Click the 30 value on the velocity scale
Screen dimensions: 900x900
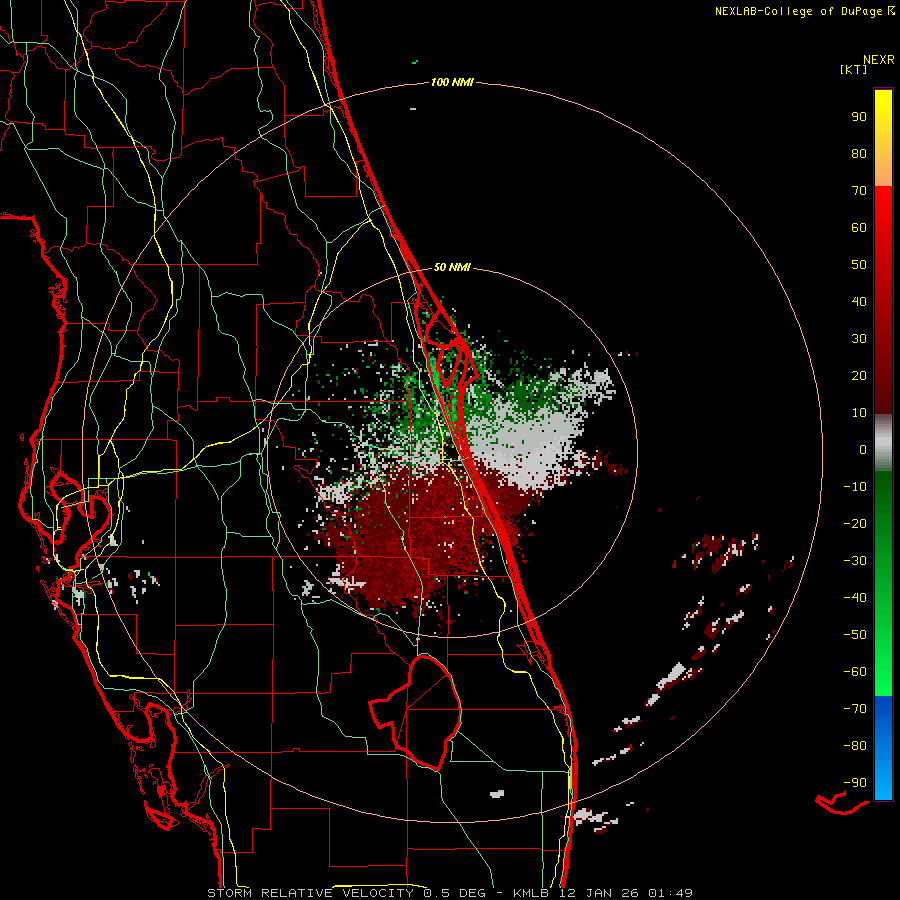click(859, 339)
